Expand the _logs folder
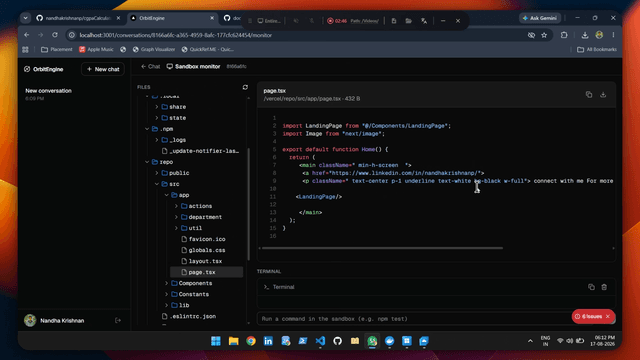The height and width of the screenshot is (360, 640). point(157,140)
